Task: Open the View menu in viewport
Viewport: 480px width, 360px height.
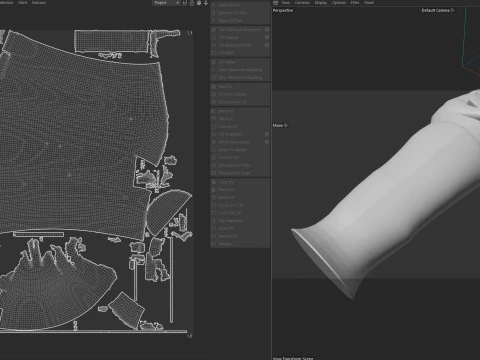Action: pyautogui.click(x=286, y=3)
